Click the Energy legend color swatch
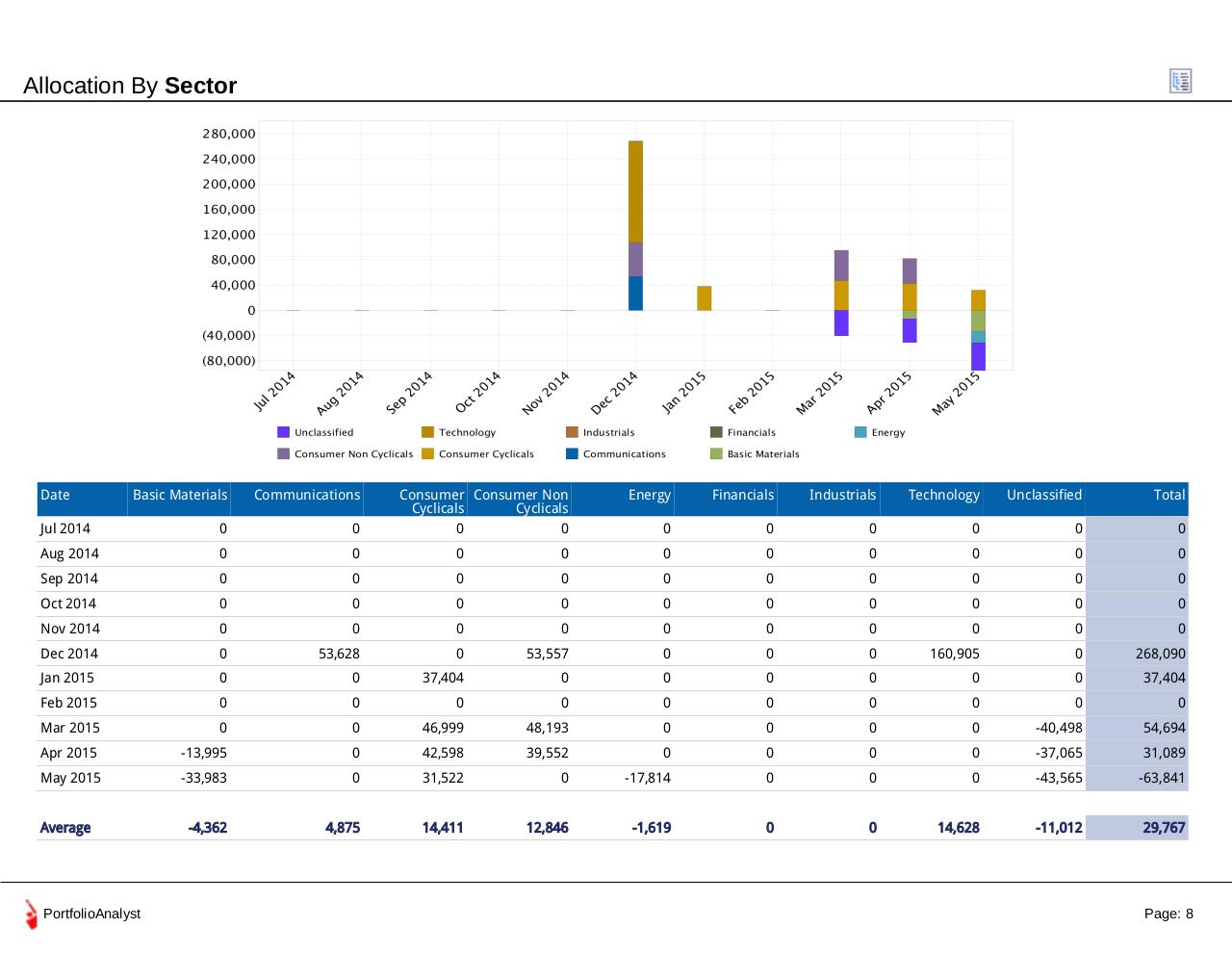1232x953 pixels. [x=860, y=432]
